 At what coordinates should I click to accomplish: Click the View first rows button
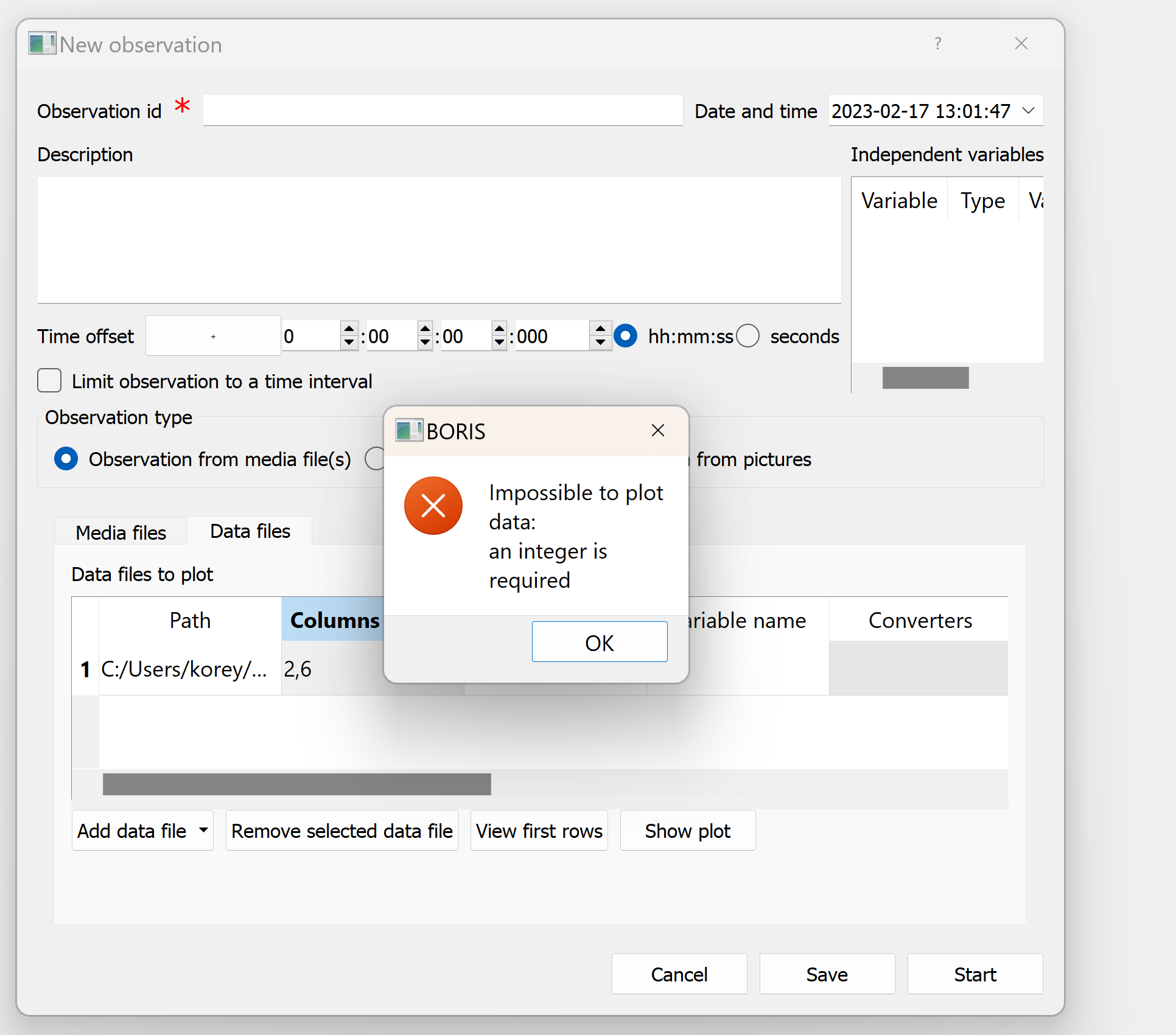coord(538,831)
